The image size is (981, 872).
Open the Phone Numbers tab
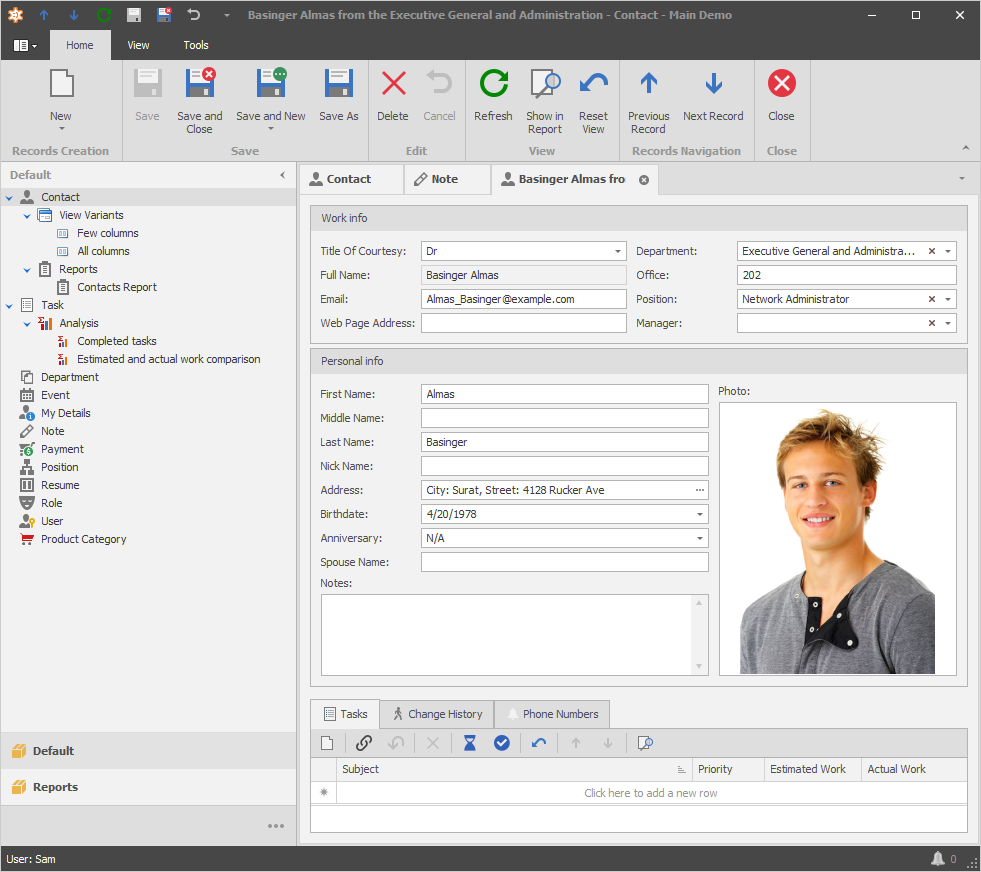click(552, 714)
